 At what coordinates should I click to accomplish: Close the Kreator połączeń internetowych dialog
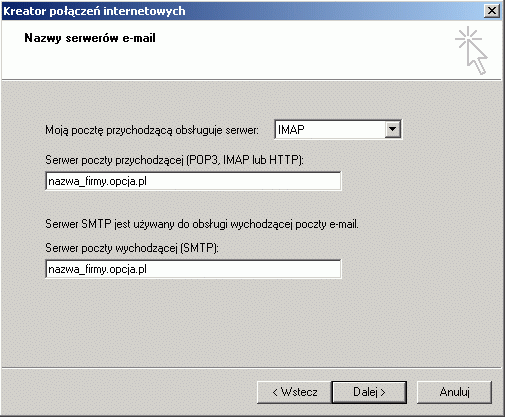[492, 11]
